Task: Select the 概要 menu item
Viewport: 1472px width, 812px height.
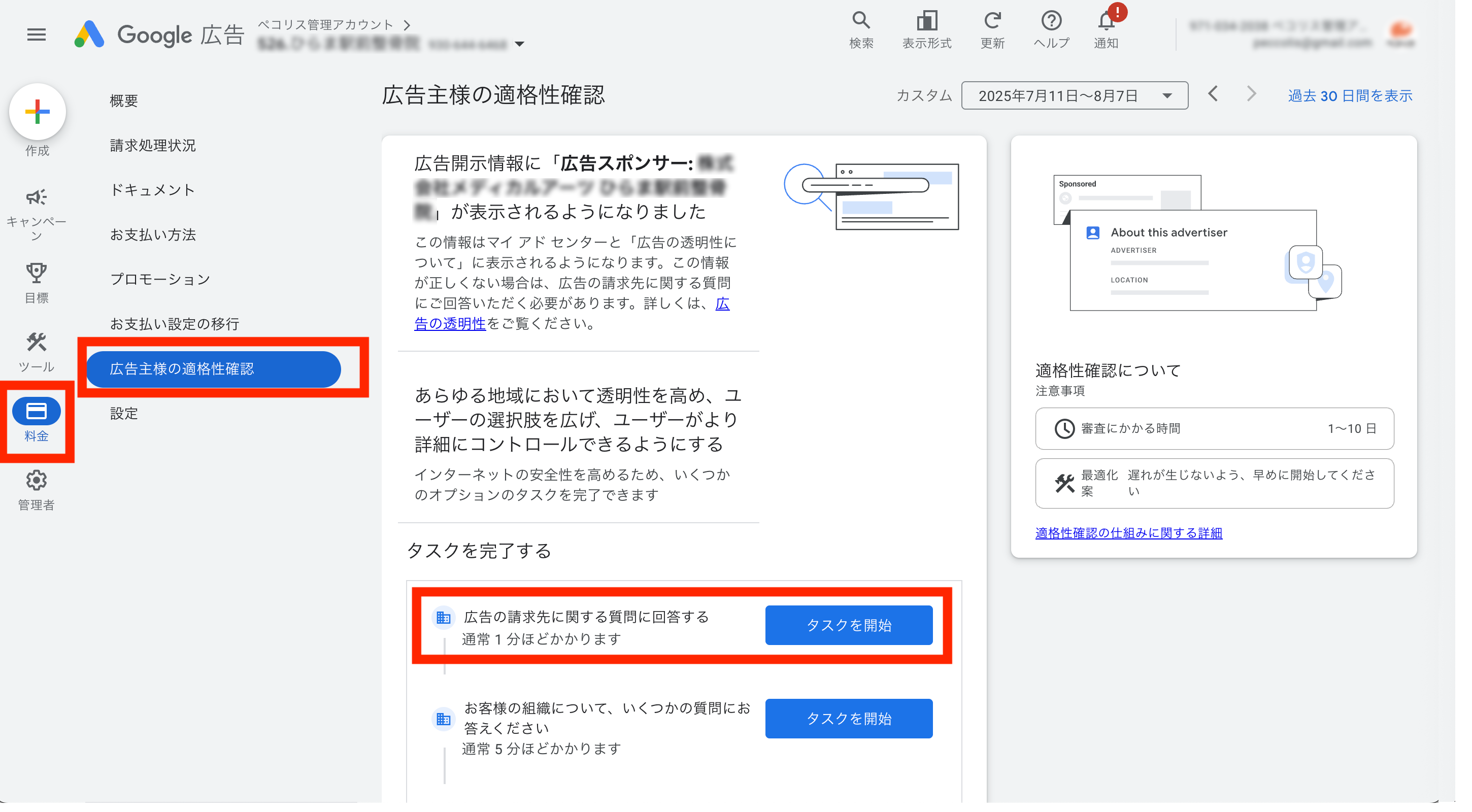Action: point(124,100)
